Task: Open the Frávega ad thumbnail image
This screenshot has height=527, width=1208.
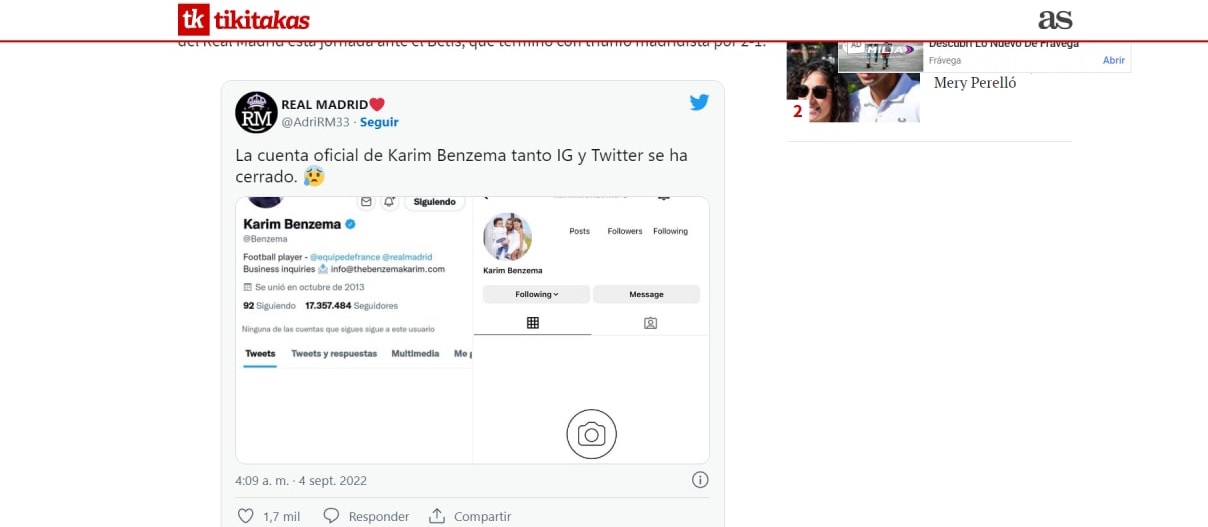Action: pyautogui.click(x=880, y=56)
